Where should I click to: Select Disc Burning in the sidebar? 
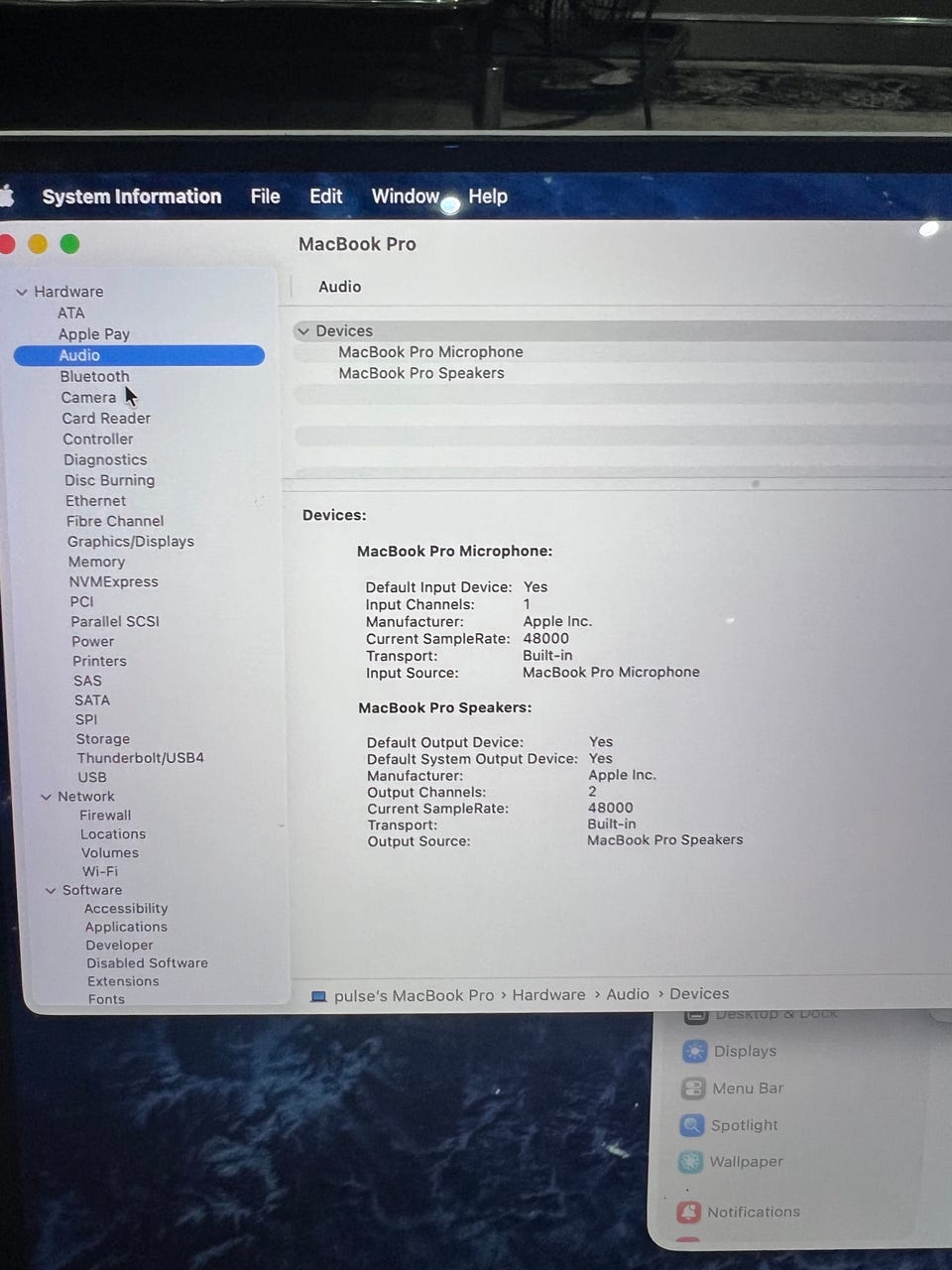(x=109, y=480)
